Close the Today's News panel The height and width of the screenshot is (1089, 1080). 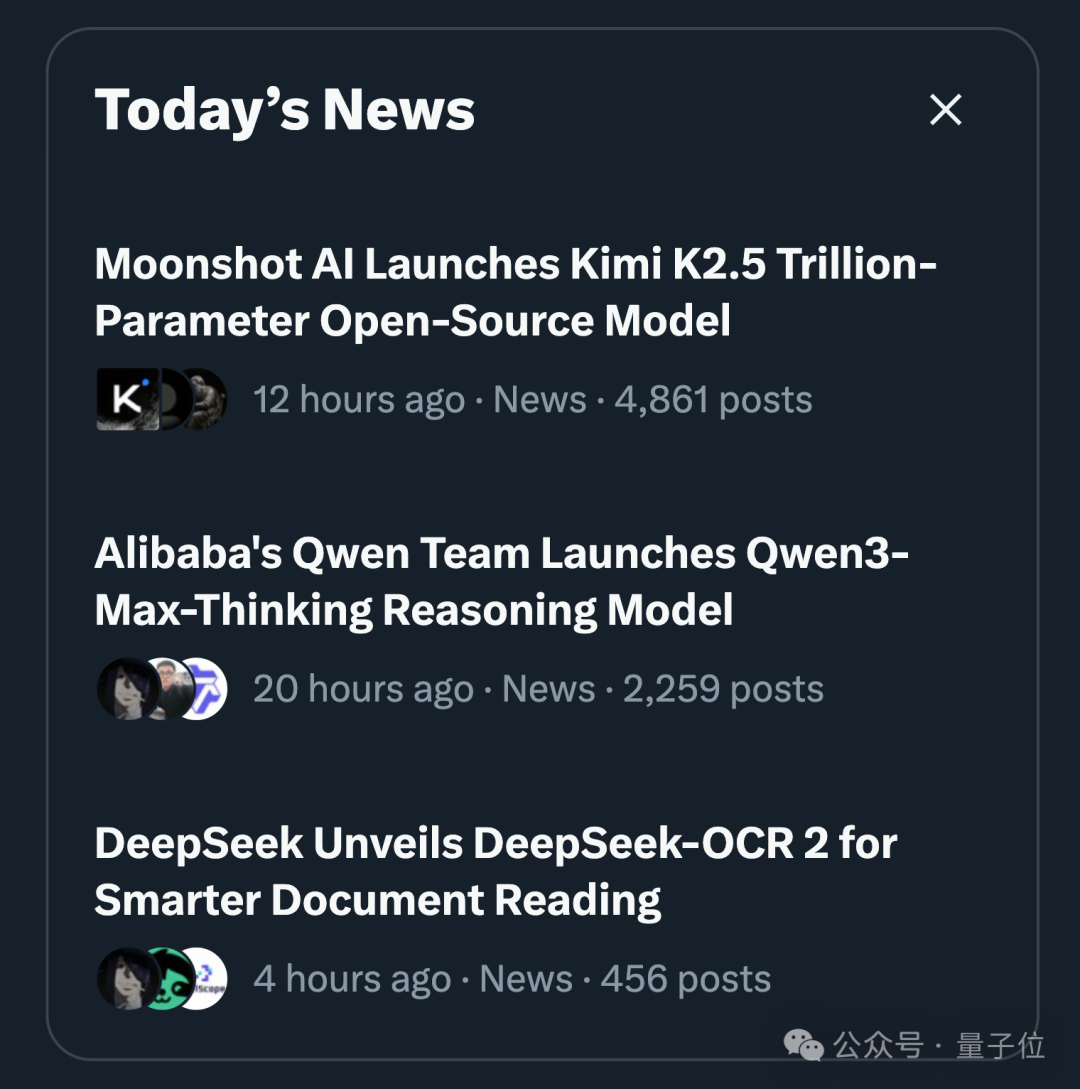pyautogui.click(x=945, y=110)
